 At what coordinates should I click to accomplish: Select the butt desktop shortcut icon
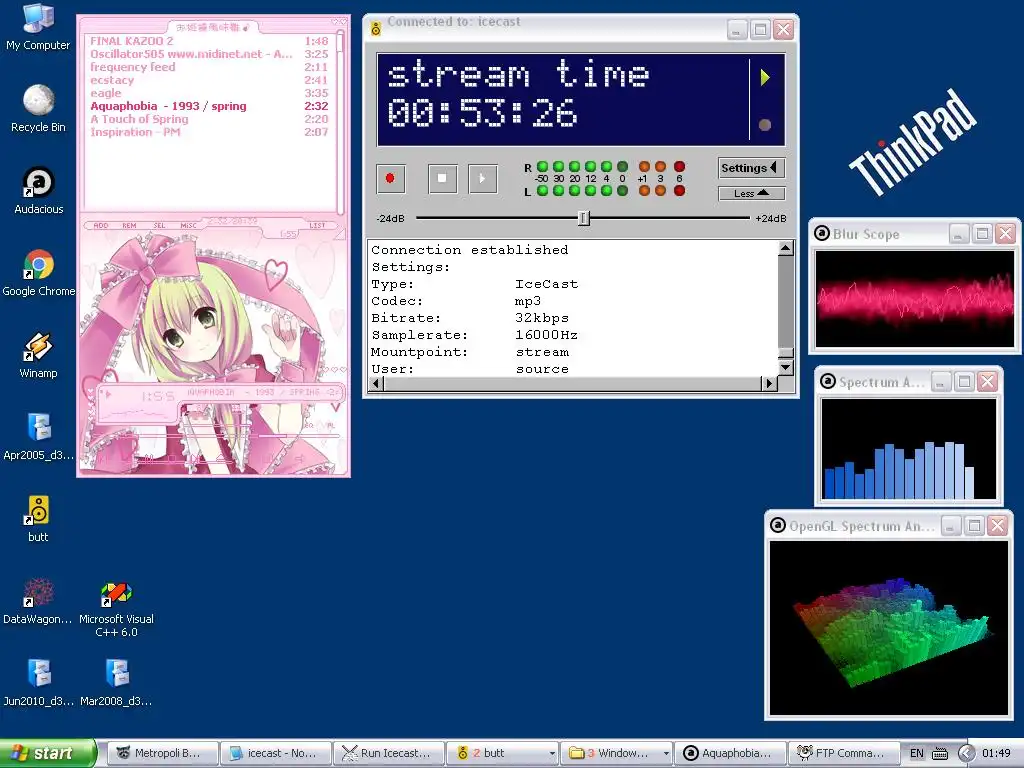pyautogui.click(x=38, y=519)
